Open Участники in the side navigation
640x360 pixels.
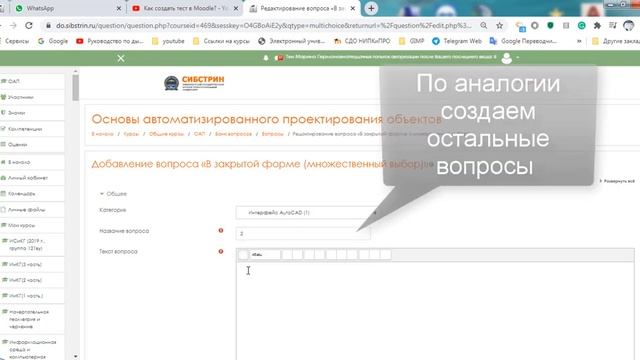(x=32, y=97)
